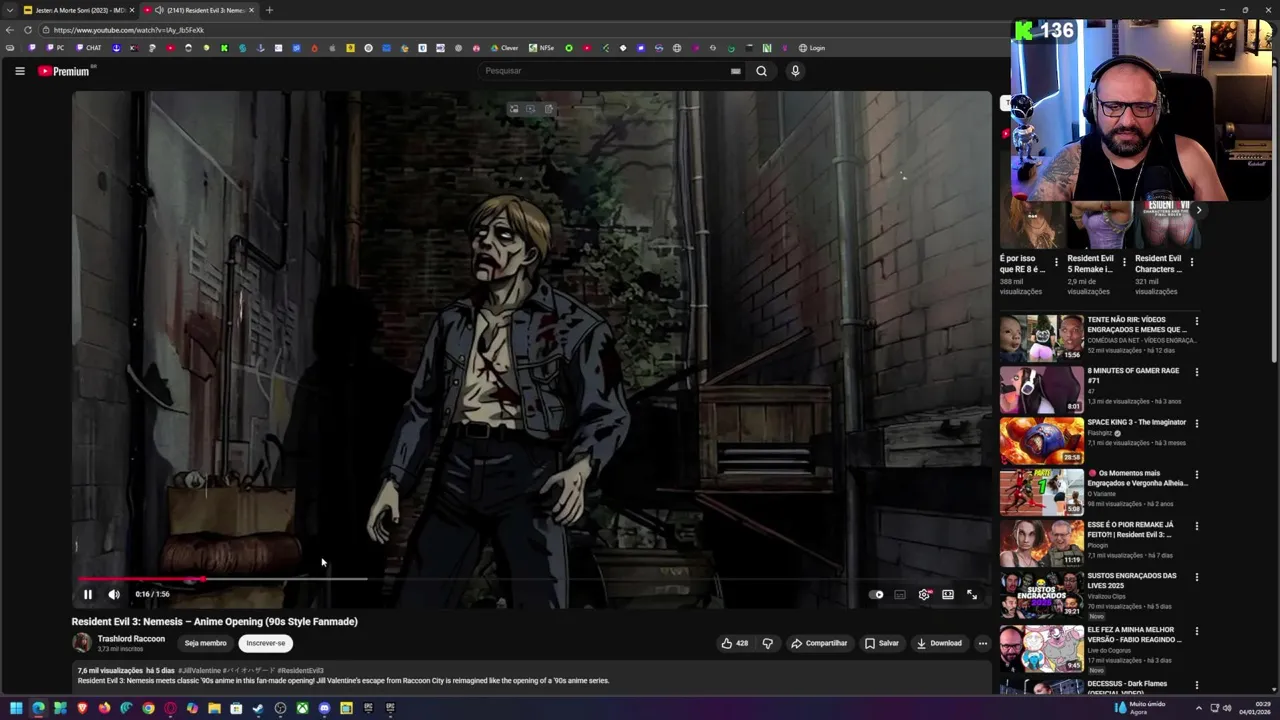Open Steam from the taskbar
Screen dimensions: 1280x720
pos(258,709)
